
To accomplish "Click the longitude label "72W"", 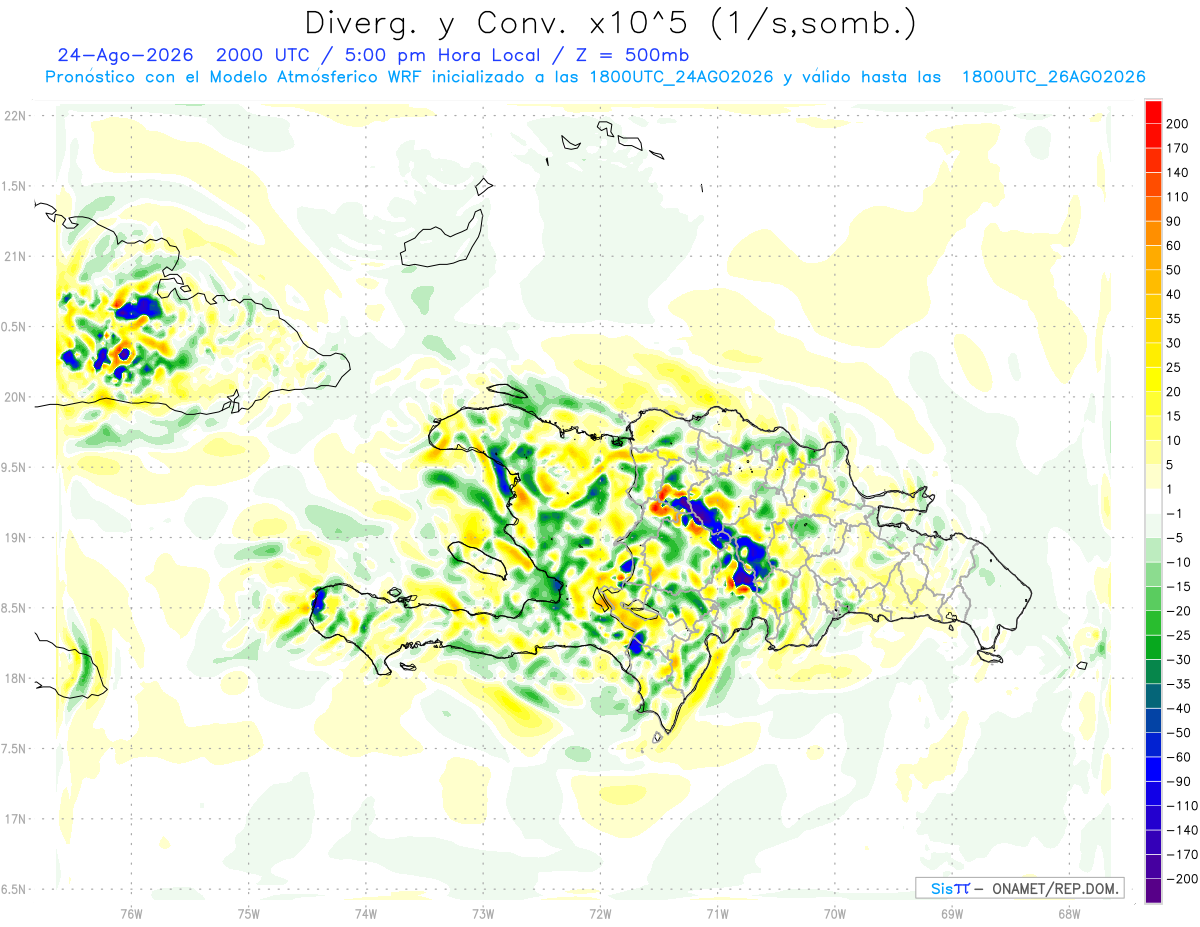I will tap(600, 914).
